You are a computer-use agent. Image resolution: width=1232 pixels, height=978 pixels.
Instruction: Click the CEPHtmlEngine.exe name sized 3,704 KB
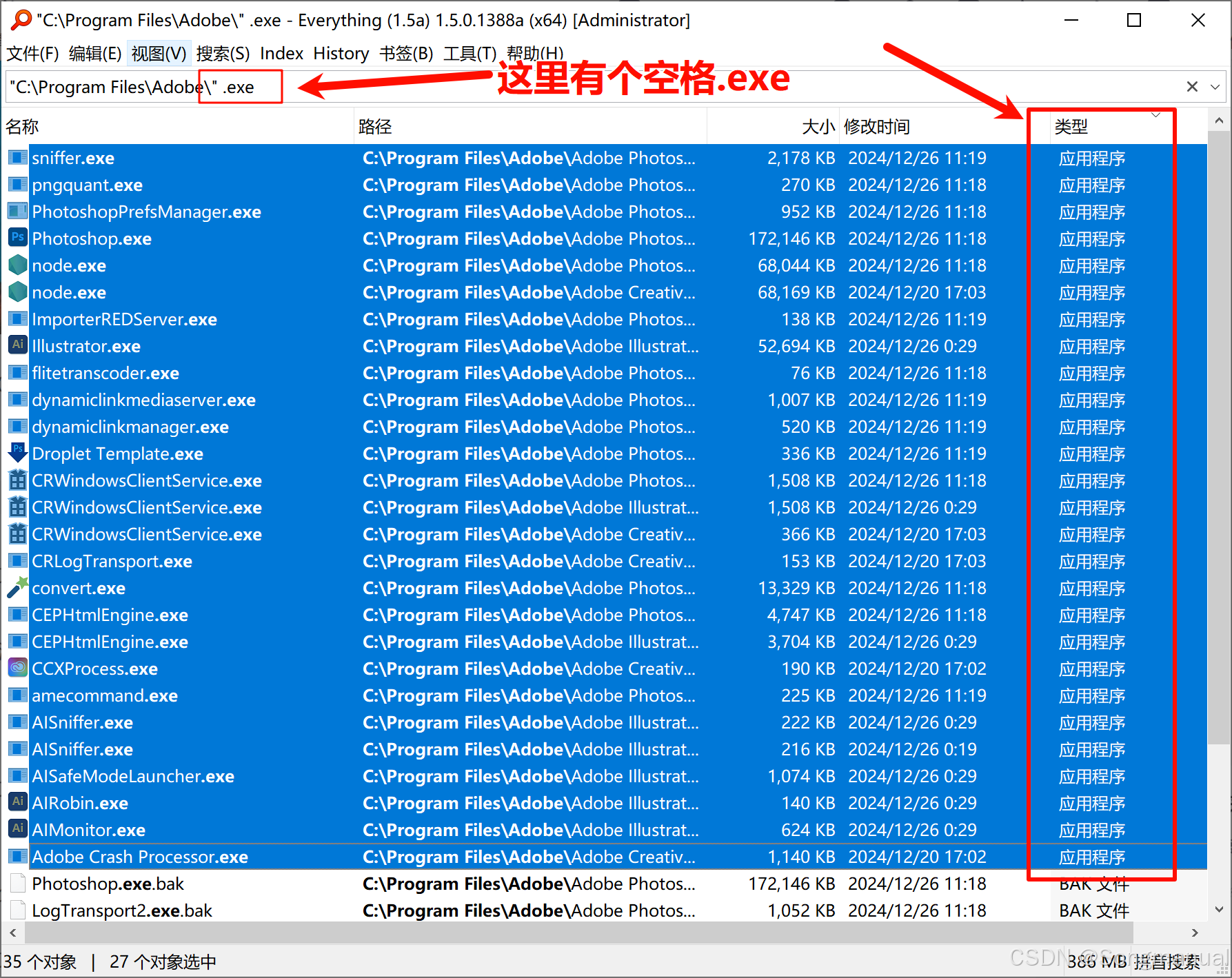(110, 642)
